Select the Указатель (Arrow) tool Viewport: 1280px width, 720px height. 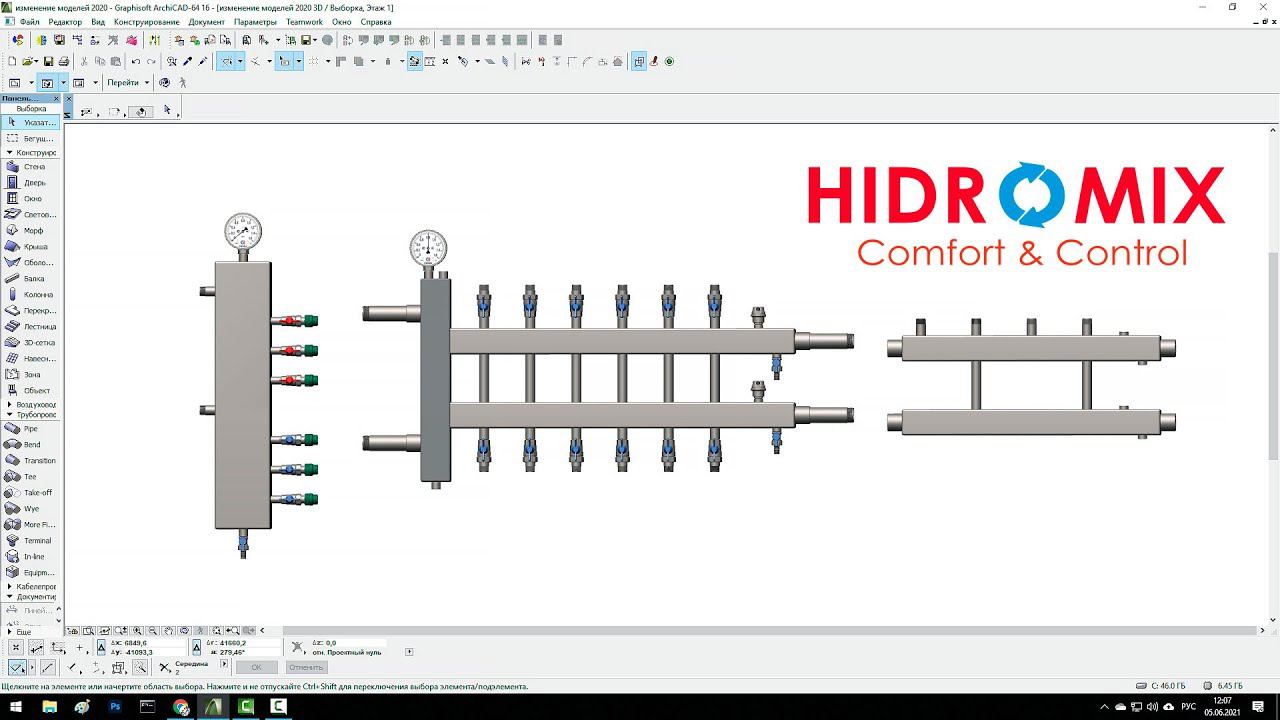tap(30, 122)
